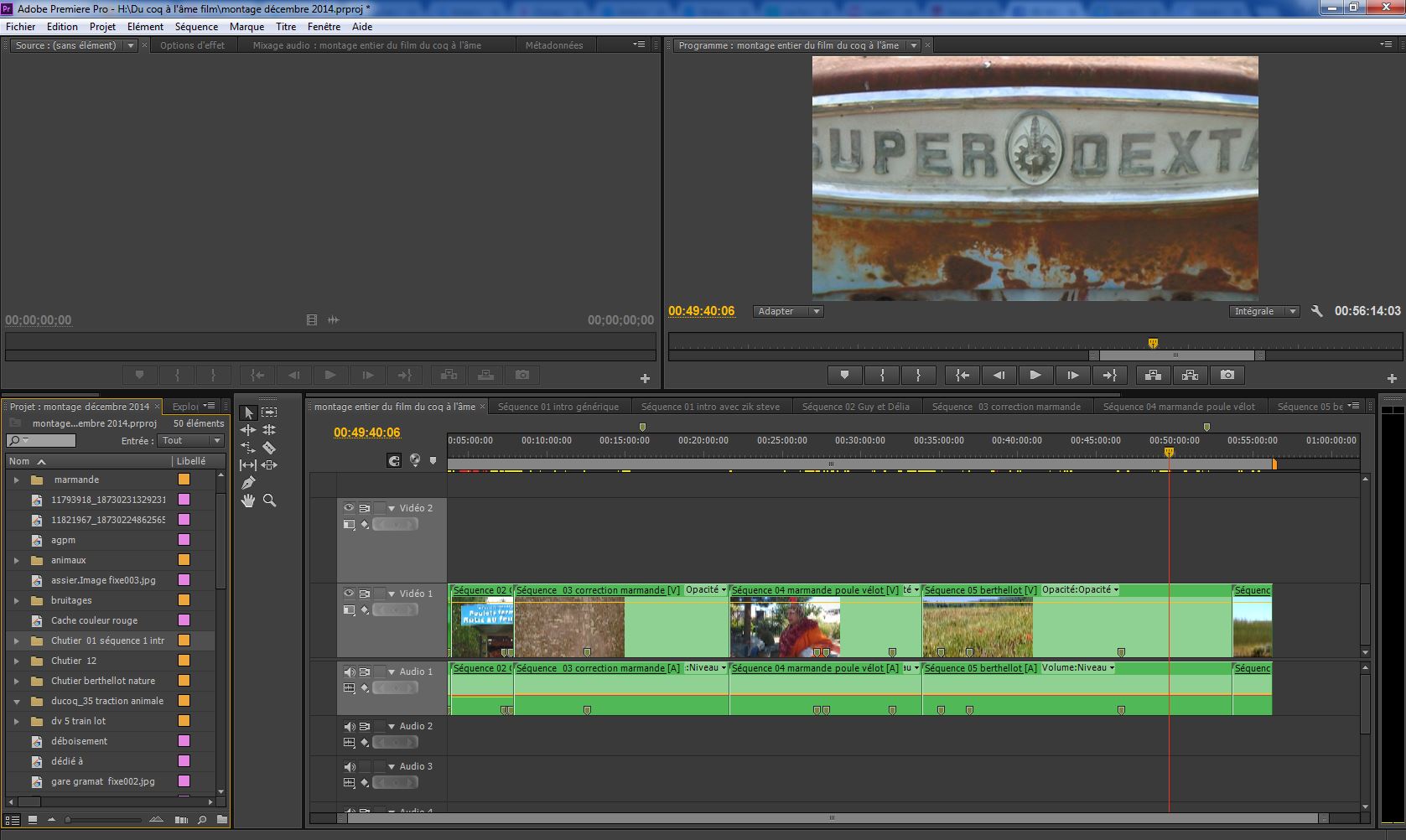This screenshot has height=840, width=1406.
Task: Create new bin with folder icon
Action: (x=221, y=820)
